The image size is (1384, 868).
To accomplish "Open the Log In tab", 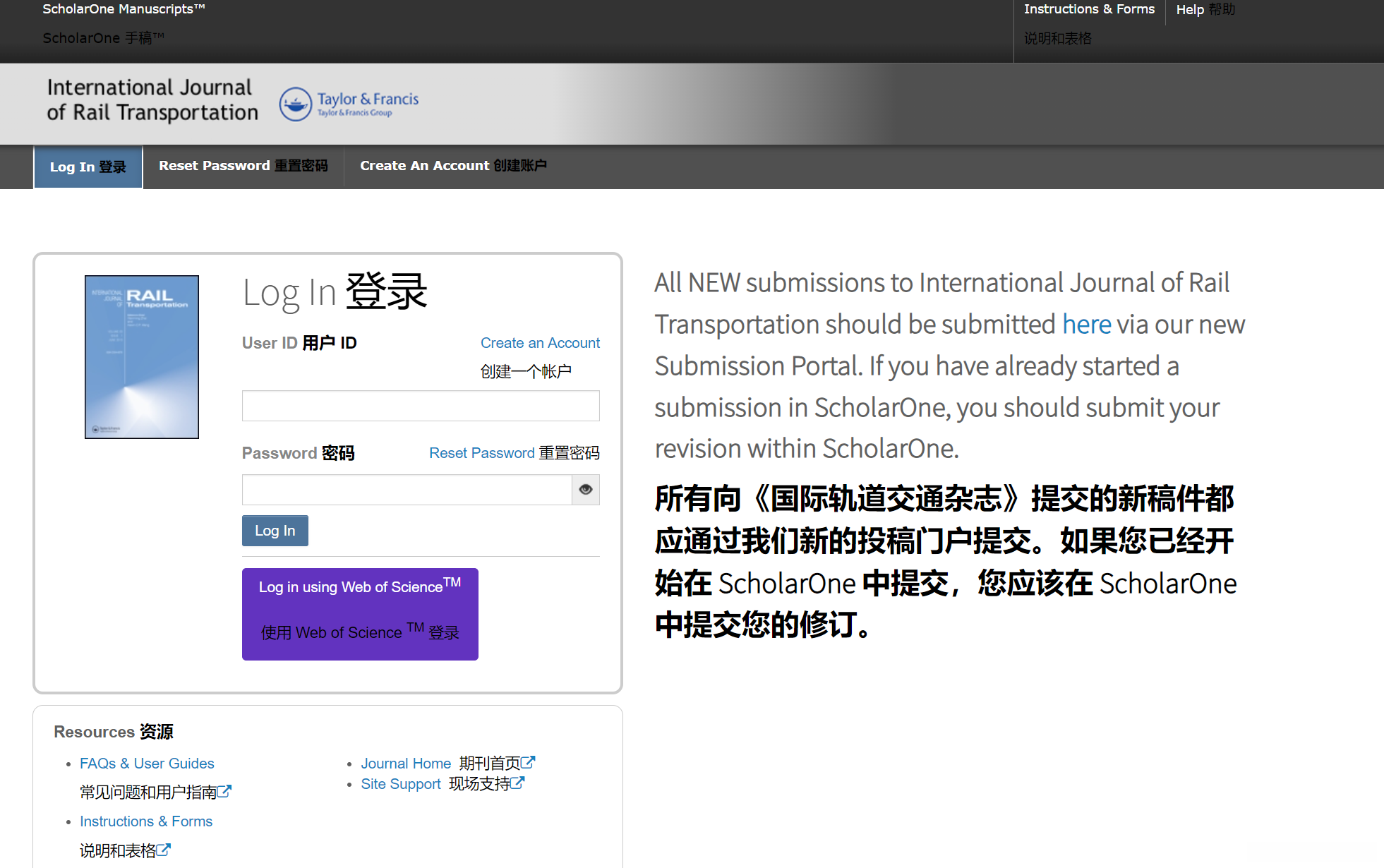I will point(88,167).
